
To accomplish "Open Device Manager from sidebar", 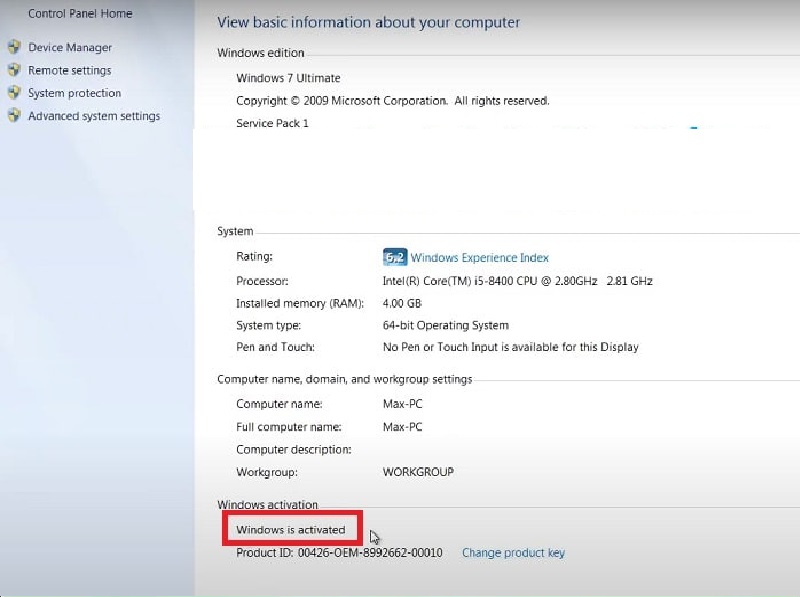I will pyautogui.click(x=70, y=47).
